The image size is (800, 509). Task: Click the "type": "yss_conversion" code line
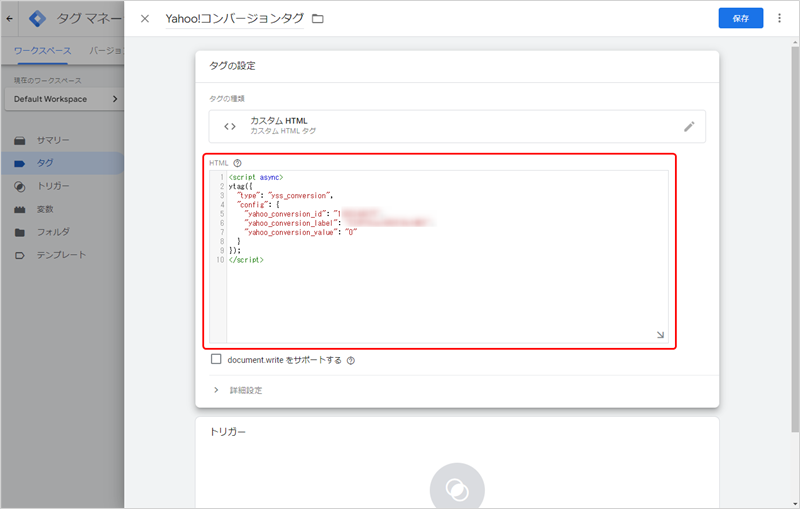[x=285, y=196]
